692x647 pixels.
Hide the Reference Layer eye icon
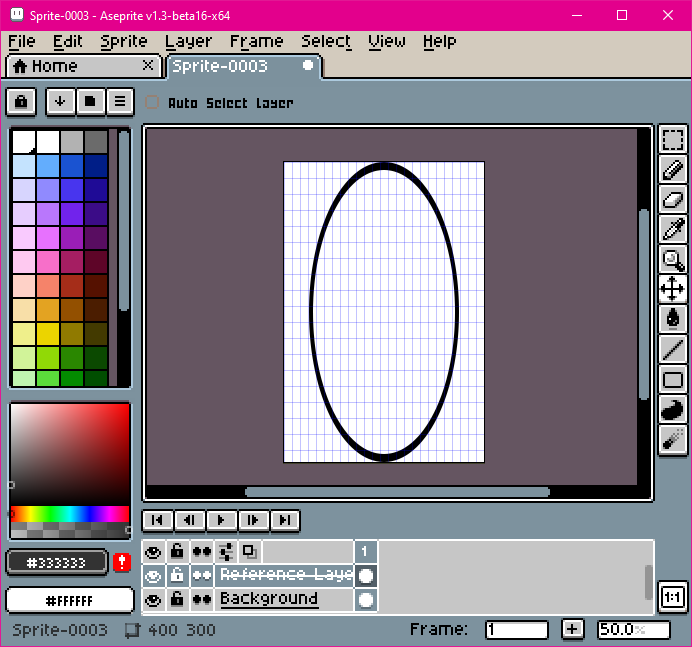(153, 576)
